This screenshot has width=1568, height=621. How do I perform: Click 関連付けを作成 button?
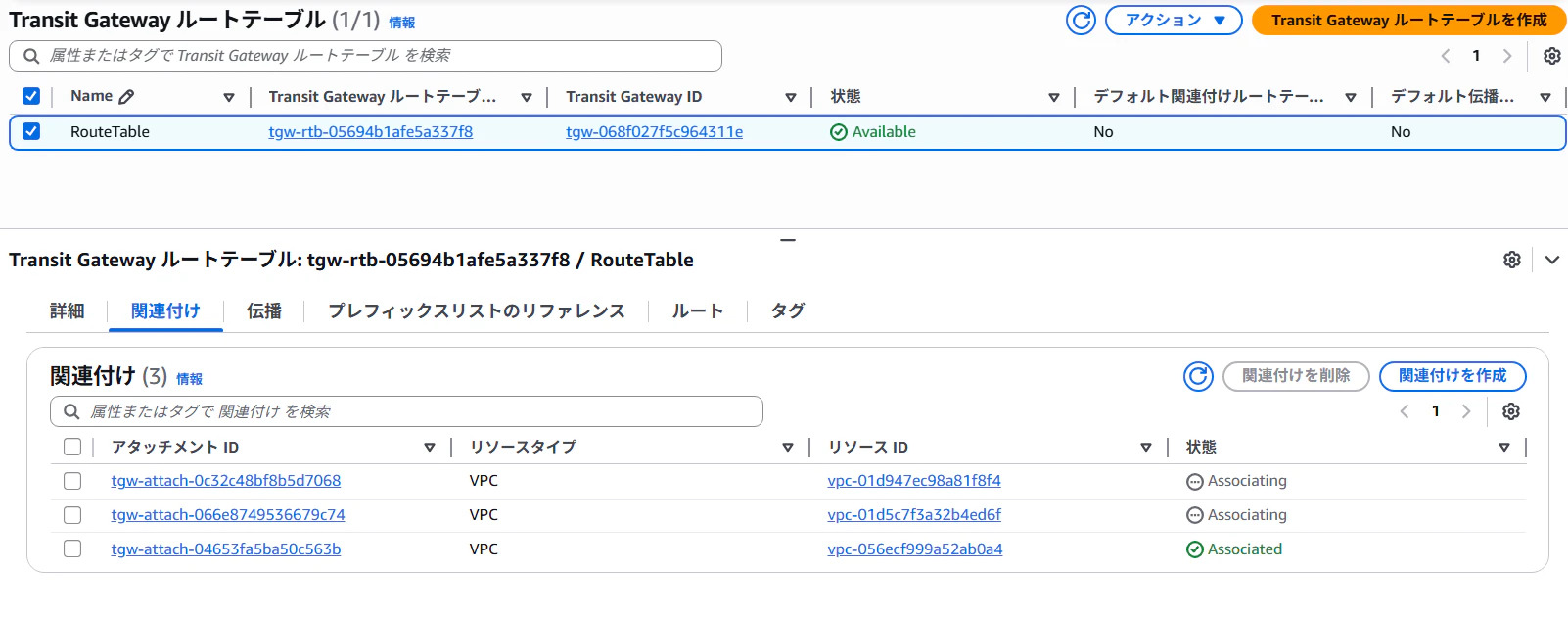pos(1453,376)
